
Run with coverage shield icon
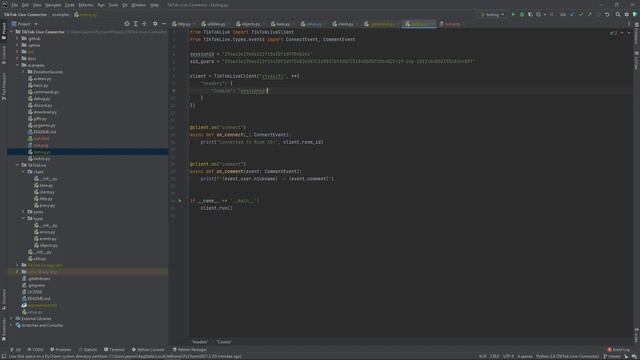point(530,14)
